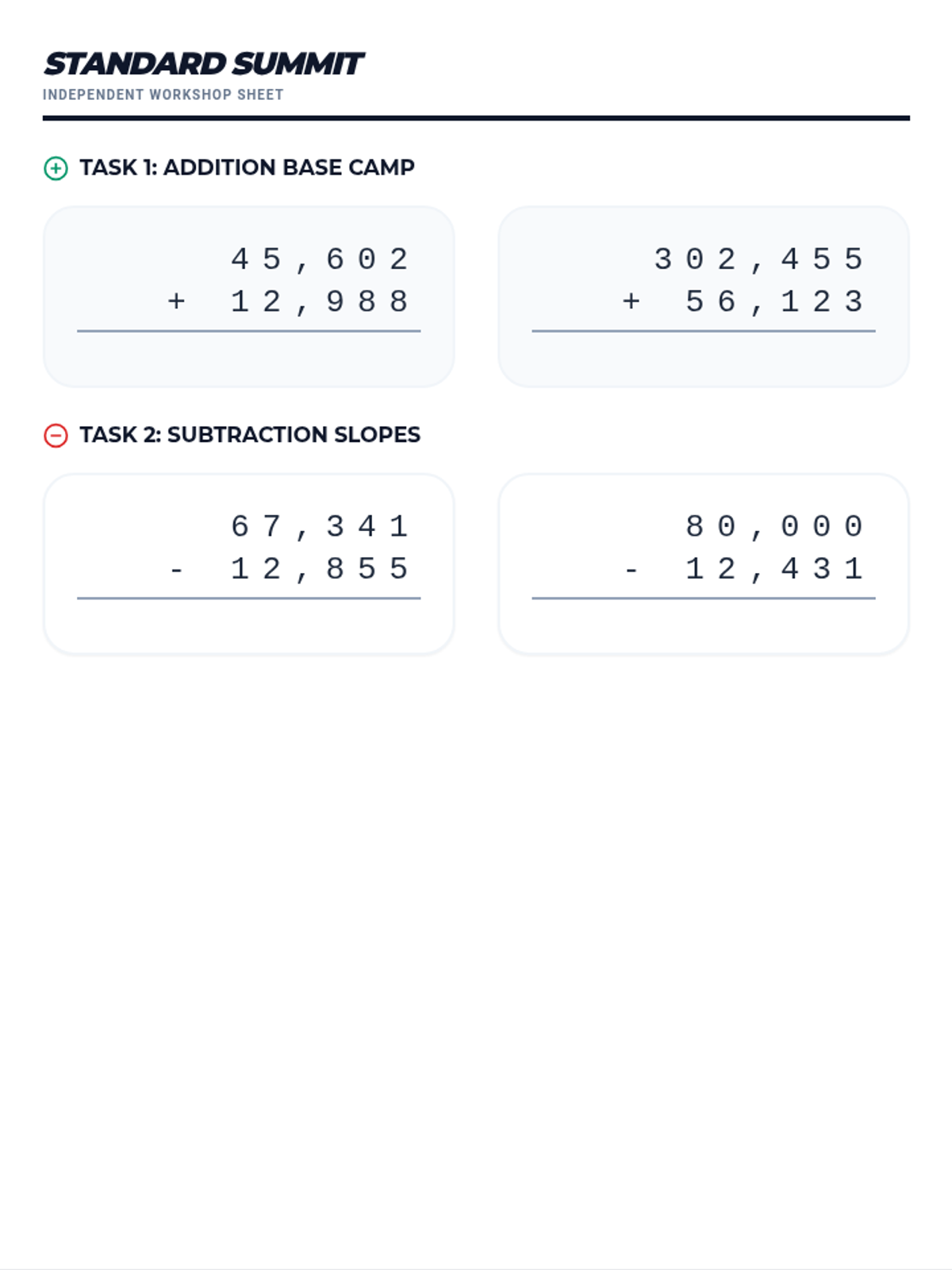The width and height of the screenshot is (952, 1270).
Task: Click the plus sign before 56,123
Action: (x=631, y=302)
